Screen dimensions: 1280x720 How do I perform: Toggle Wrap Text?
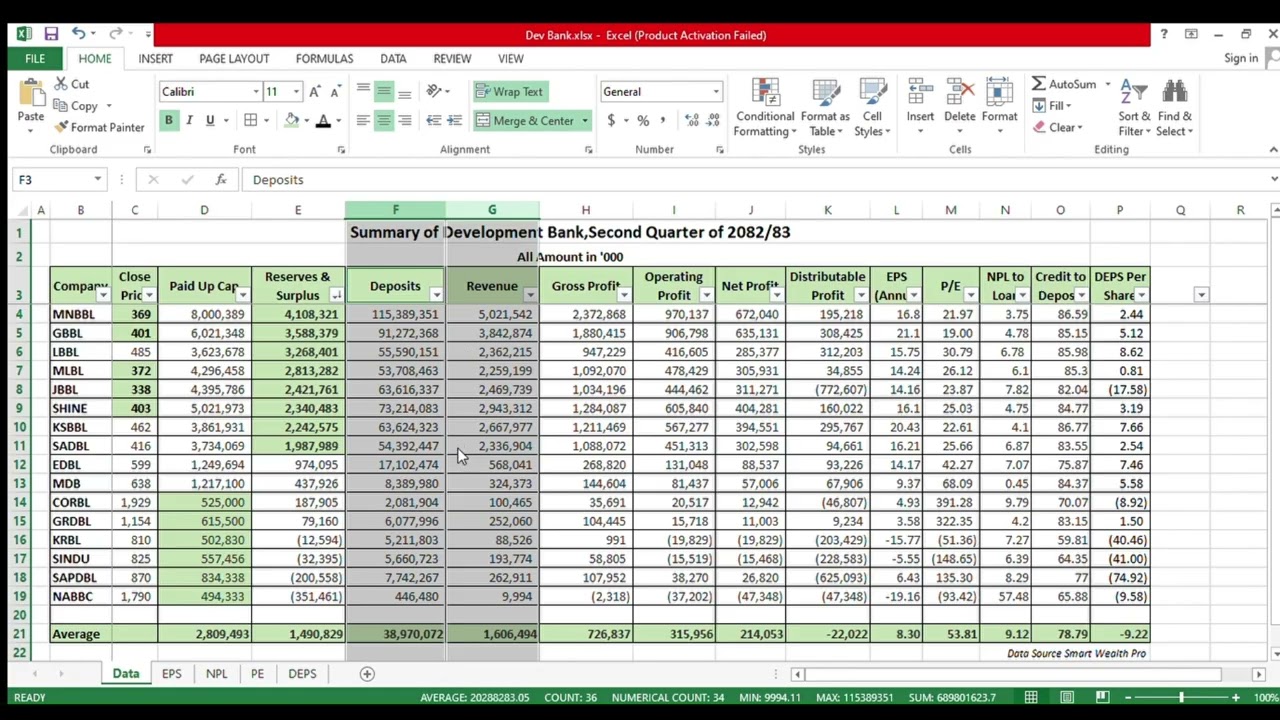509,92
